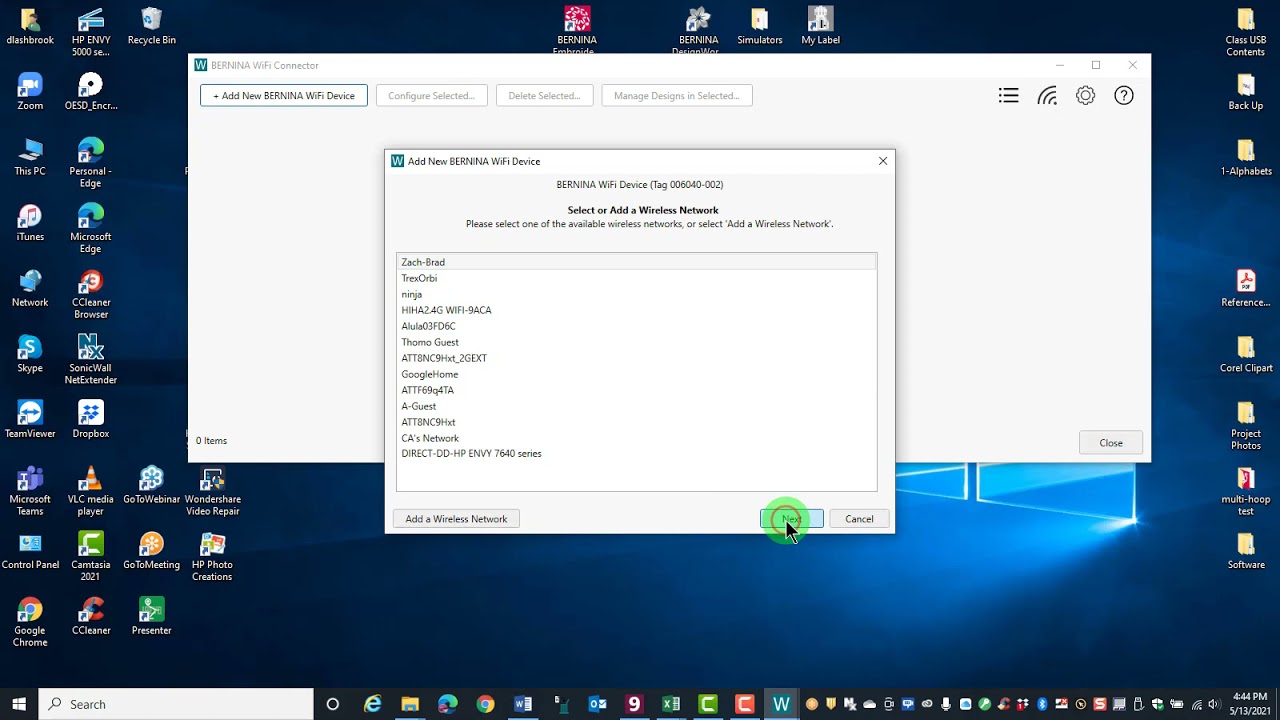Open settings gear in BERNINA WiFi Connector

1085,96
